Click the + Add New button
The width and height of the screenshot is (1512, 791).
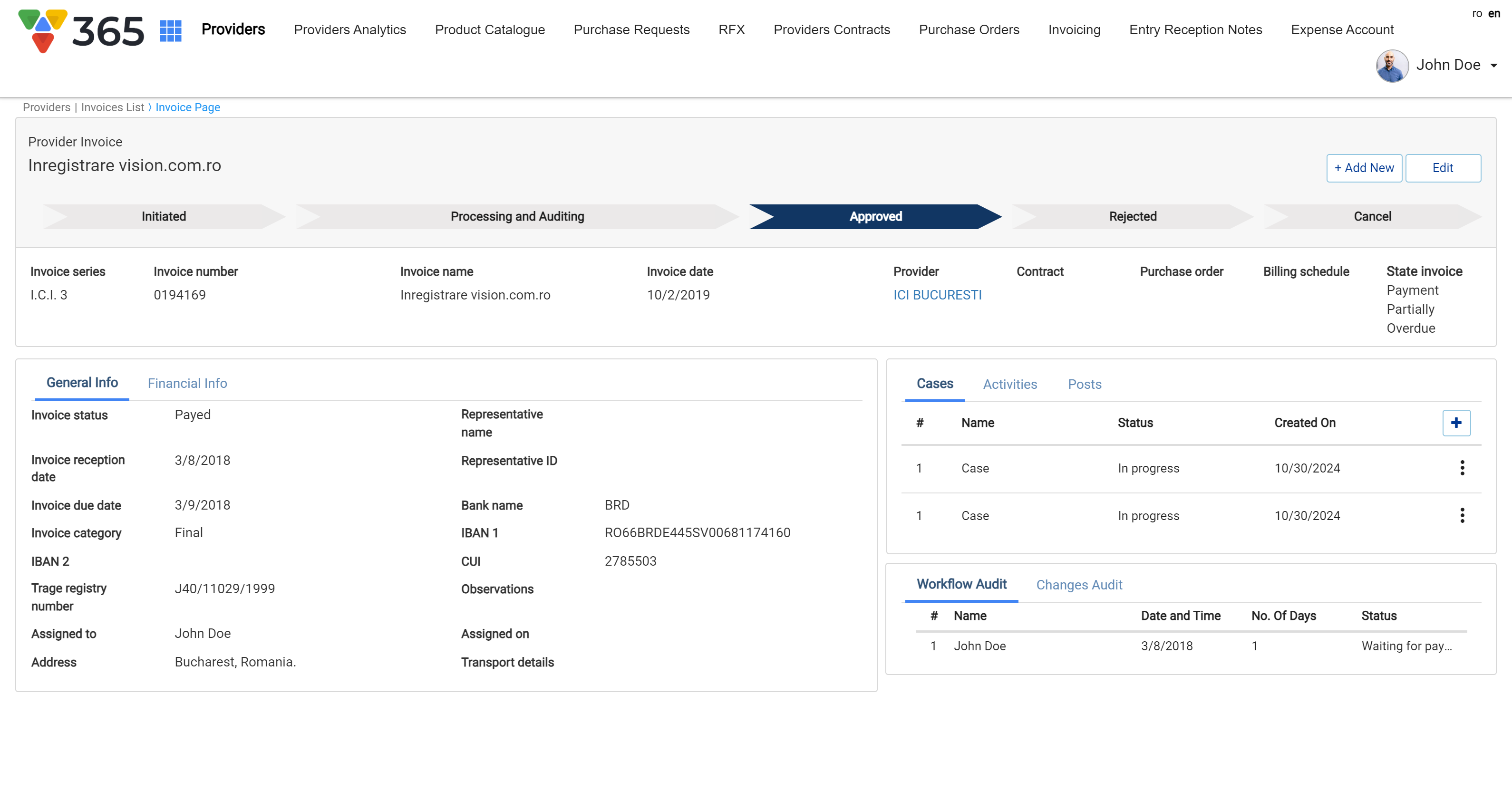(1364, 168)
